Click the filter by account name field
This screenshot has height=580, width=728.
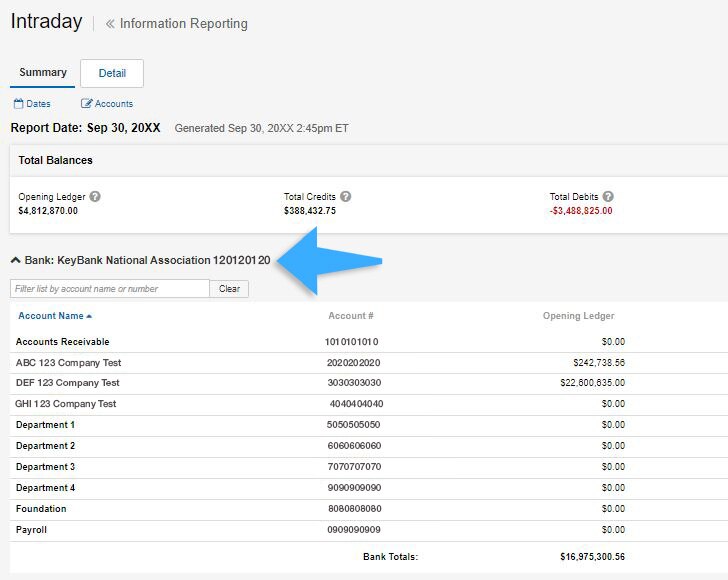click(110, 288)
